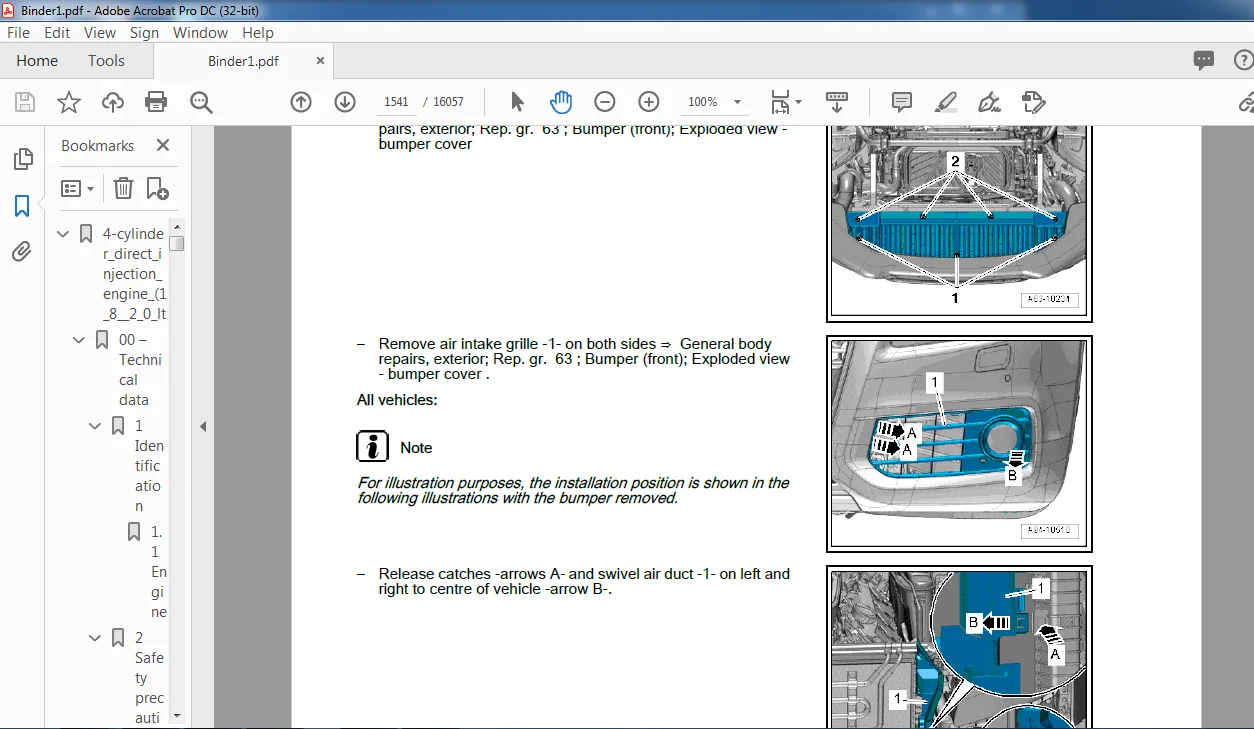
Task: Select the Binder1.pdf document tab
Action: coord(243,61)
